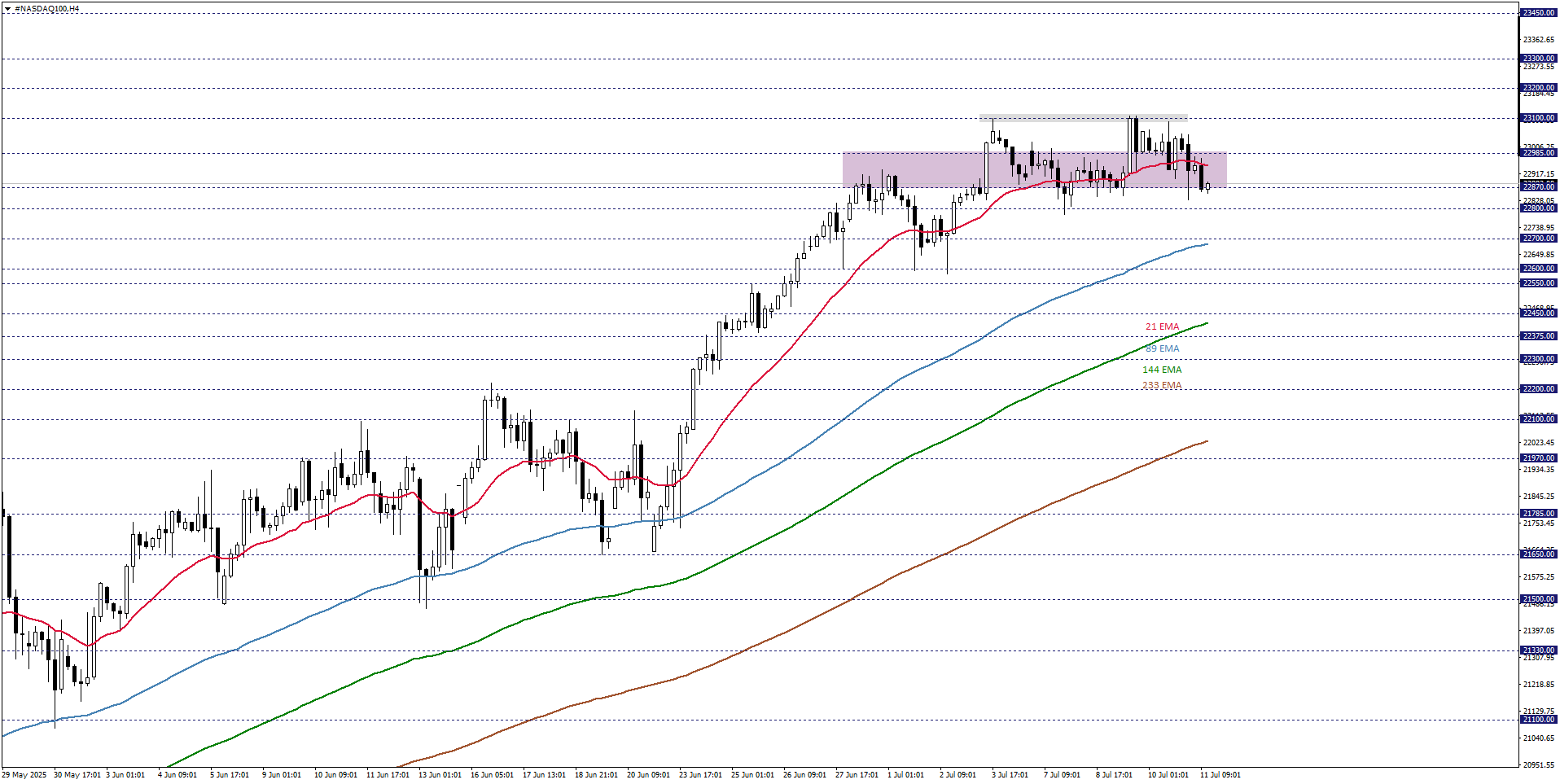Select the 22700.00 price level label

click(x=1539, y=239)
